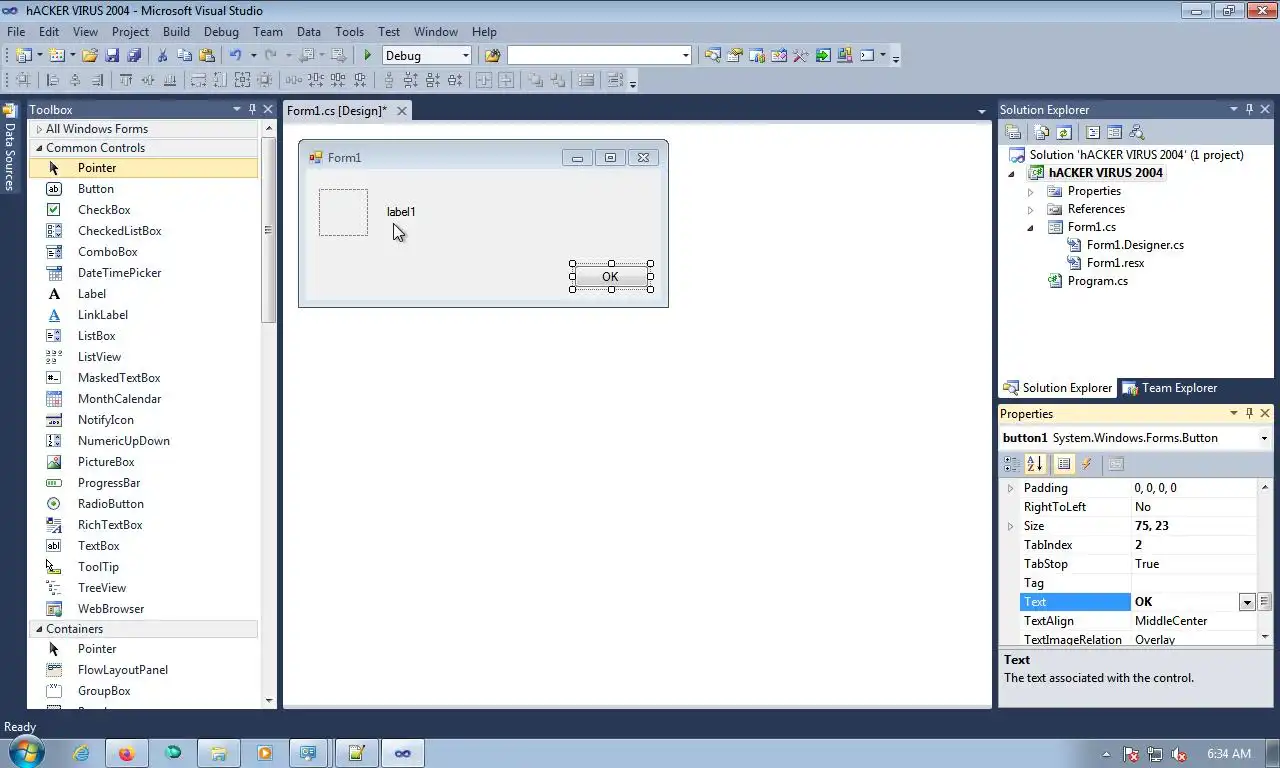
Task: Click the taskbar clock showing 6:34 AM
Action: pyautogui.click(x=1229, y=753)
